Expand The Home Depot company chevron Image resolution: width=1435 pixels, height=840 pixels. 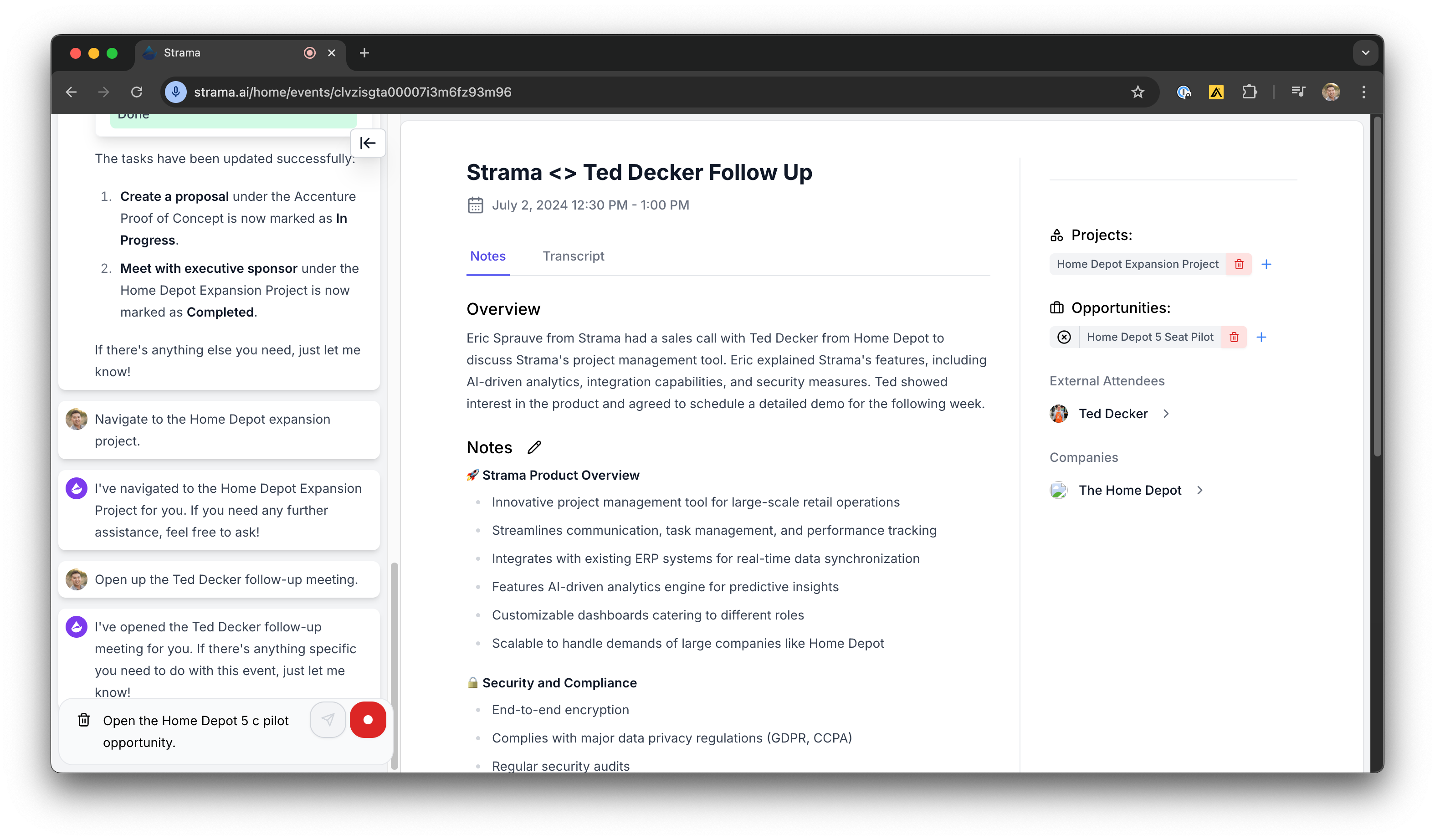pyautogui.click(x=1200, y=490)
